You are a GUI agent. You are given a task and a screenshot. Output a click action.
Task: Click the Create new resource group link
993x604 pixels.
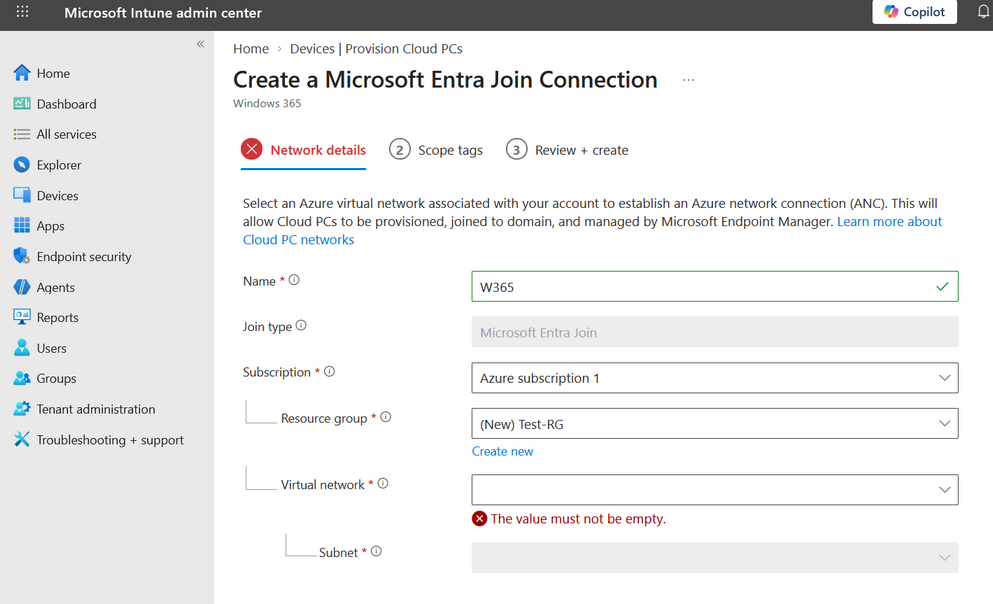pyautogui.click(x=502, y=451)
